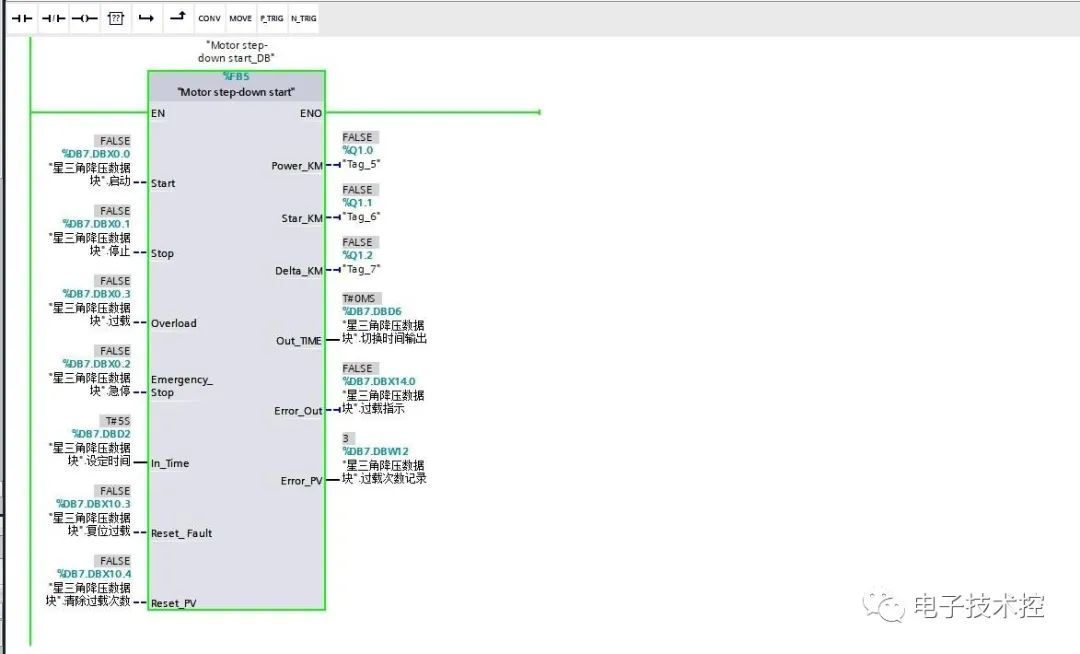Select the "Motor step-down start_DB" instance name
The width and height of the screenshot is (1080, 654).
(236, 52)
